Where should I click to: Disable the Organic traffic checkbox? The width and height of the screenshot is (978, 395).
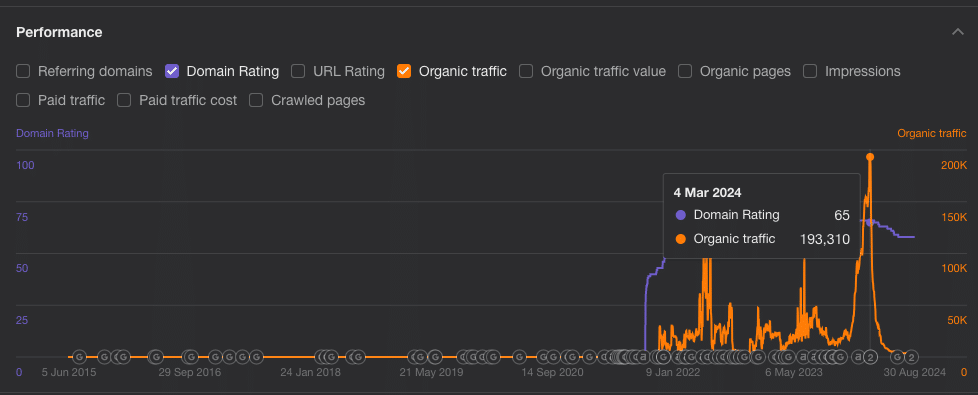pos(404,71)
